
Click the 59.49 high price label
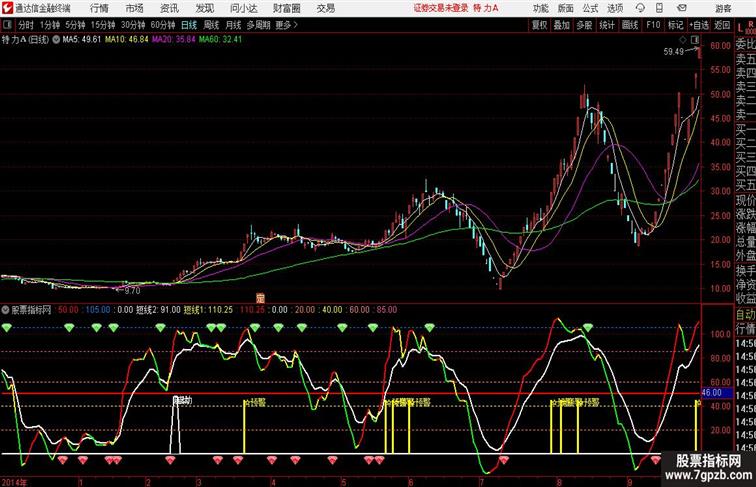(674, 51)
